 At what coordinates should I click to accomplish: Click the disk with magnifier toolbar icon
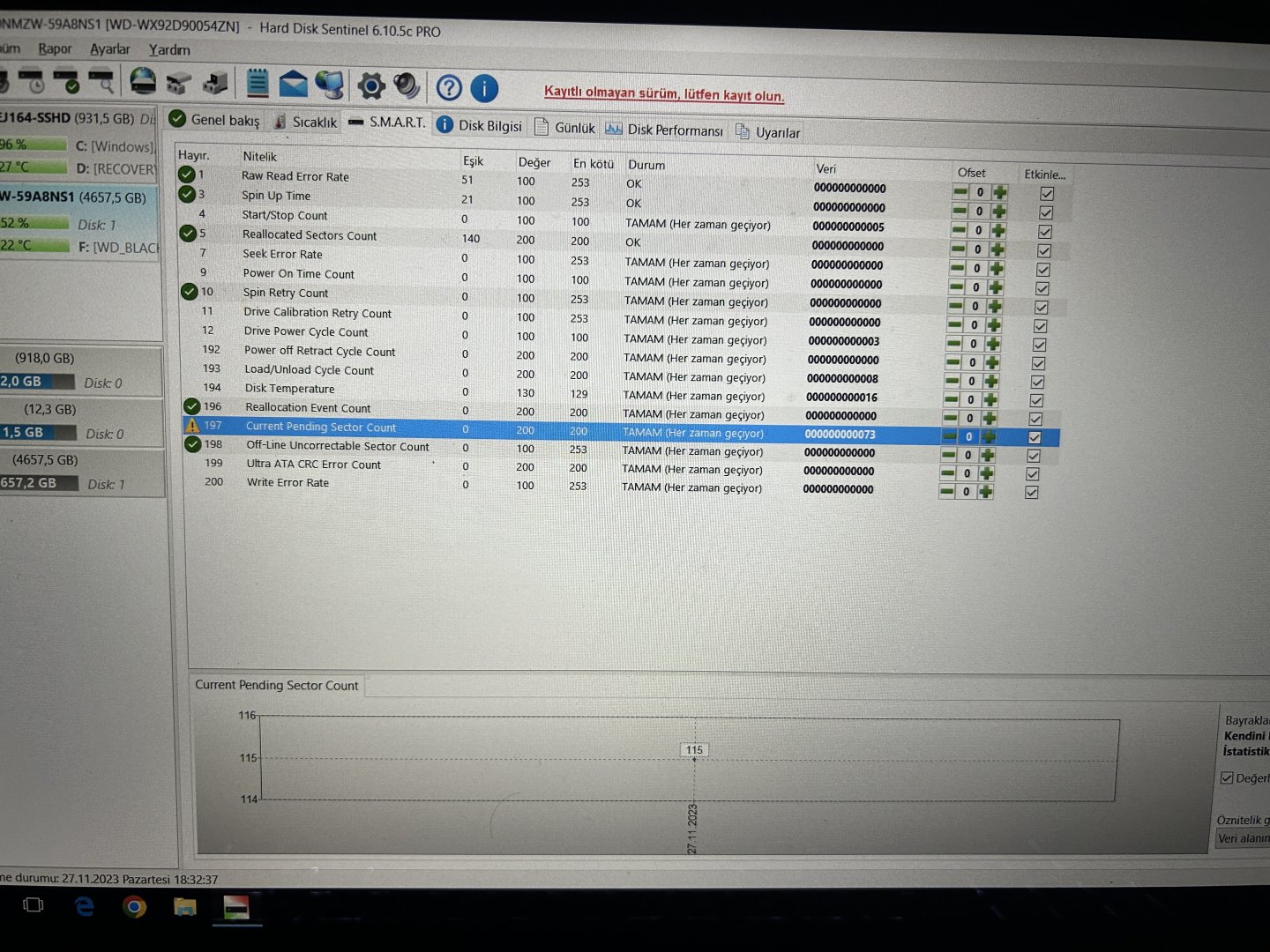[x=101, y=80]
